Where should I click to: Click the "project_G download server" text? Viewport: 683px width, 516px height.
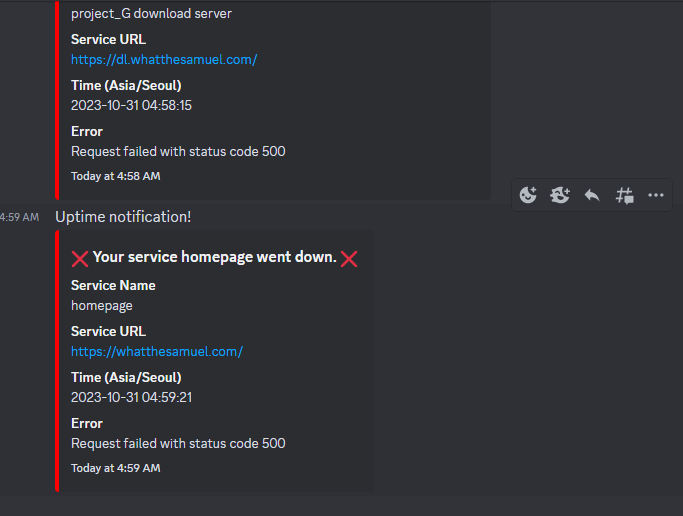[152, 14]
